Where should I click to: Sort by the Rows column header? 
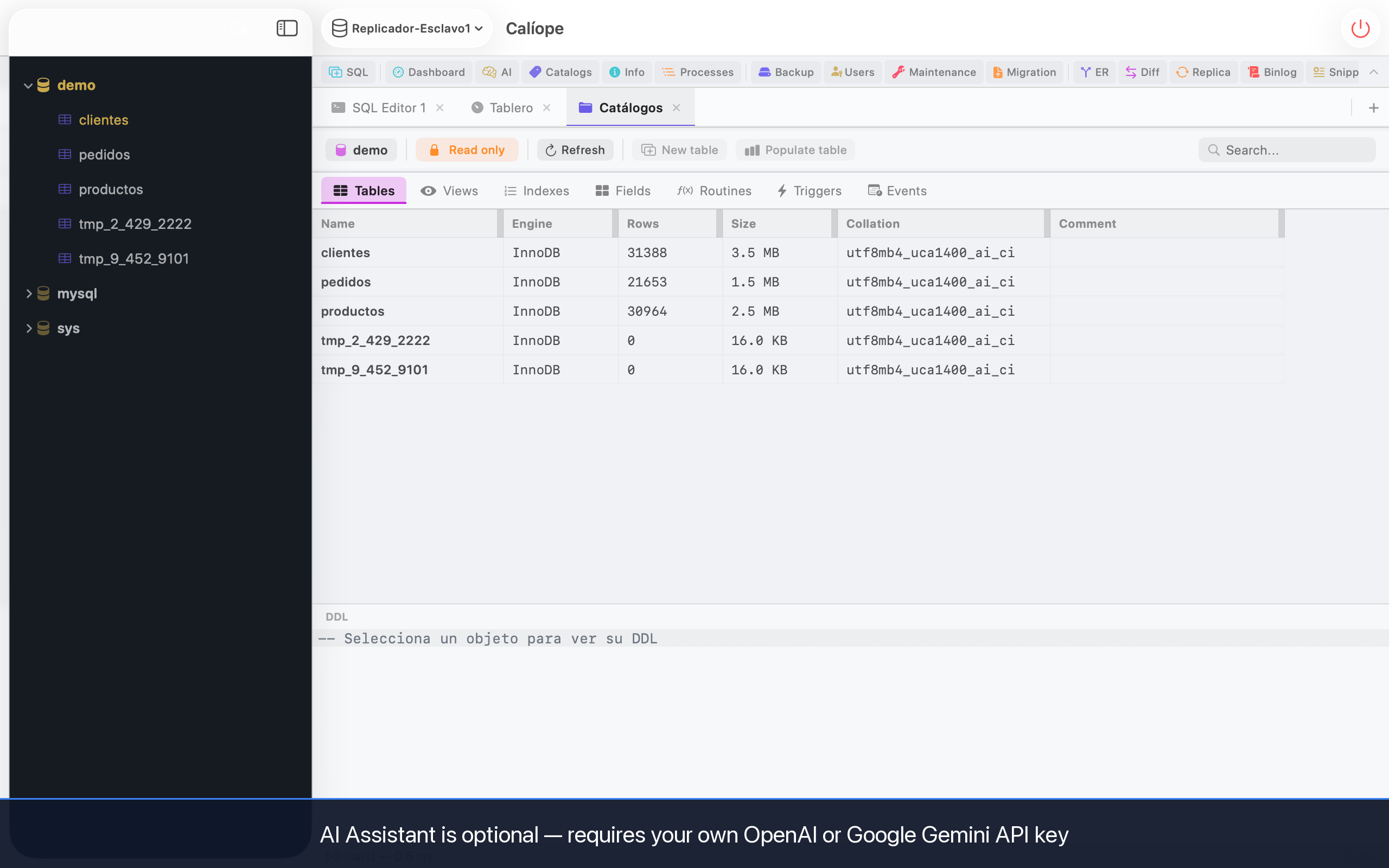(x=667, y=224)
